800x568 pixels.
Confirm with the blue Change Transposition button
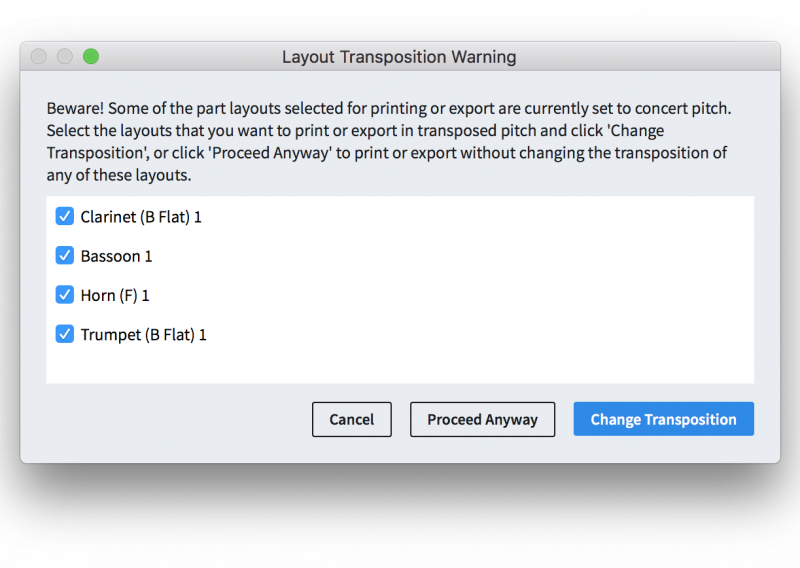(663, 419)
